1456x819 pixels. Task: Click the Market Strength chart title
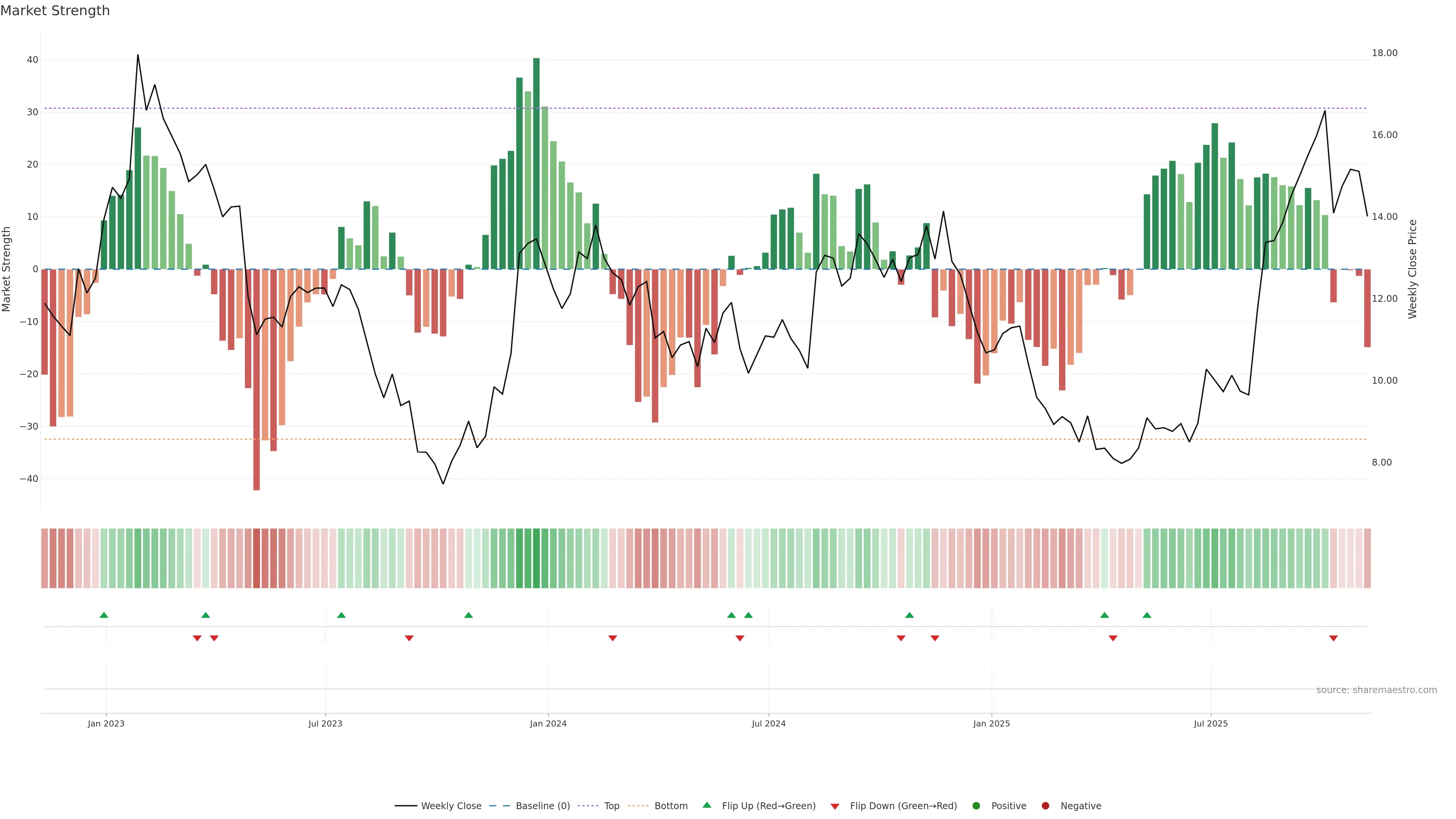55,11
